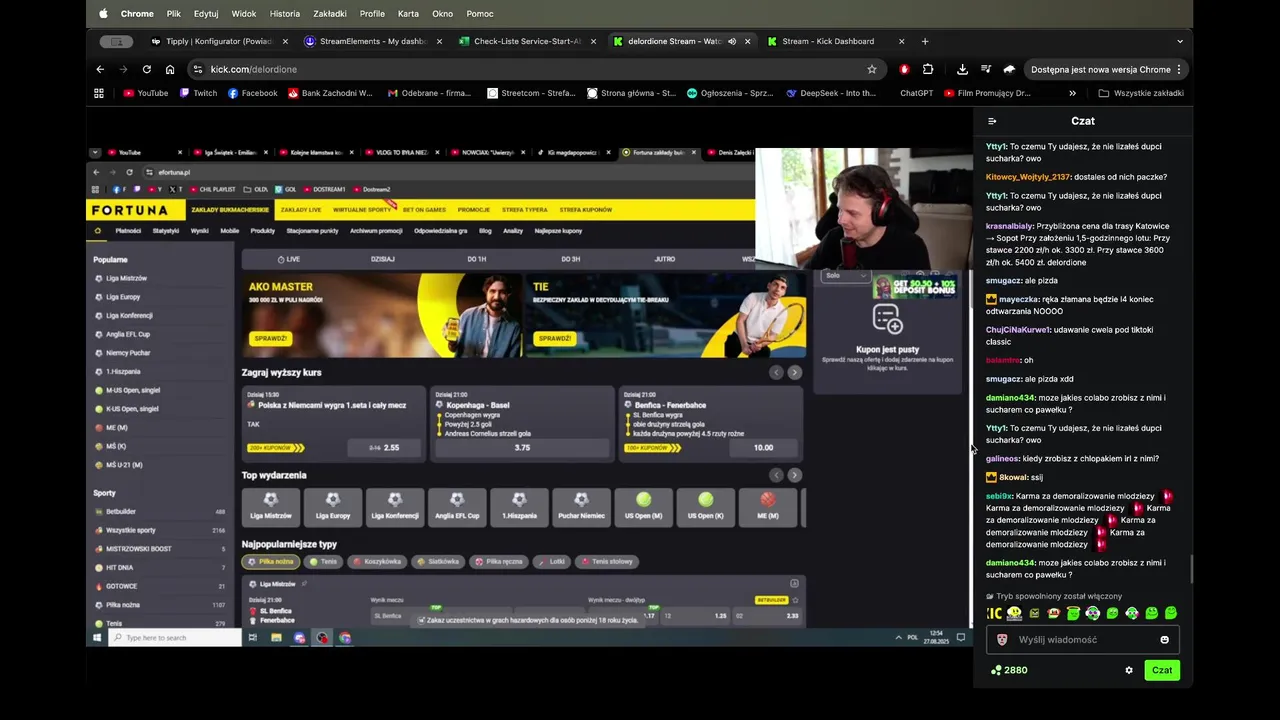Switch to Check-Liste Service-Start tab

(527, 41)
